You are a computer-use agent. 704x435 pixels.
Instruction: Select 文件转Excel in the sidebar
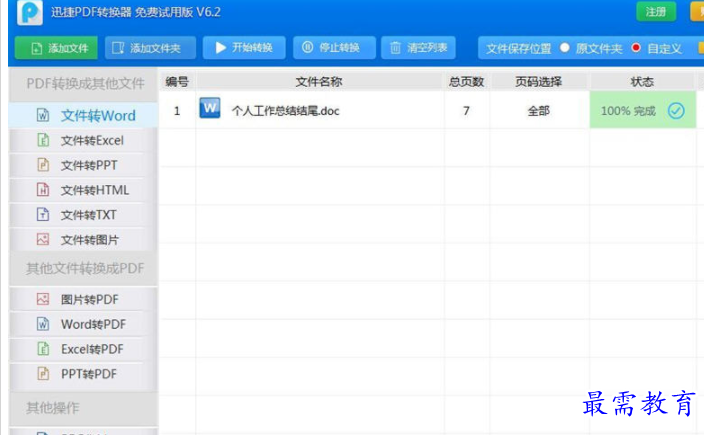coord(84,140)
